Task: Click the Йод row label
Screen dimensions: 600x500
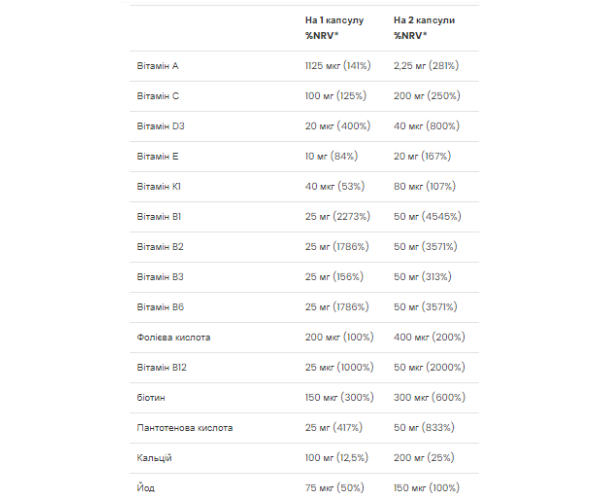Action: click(145, 487)
